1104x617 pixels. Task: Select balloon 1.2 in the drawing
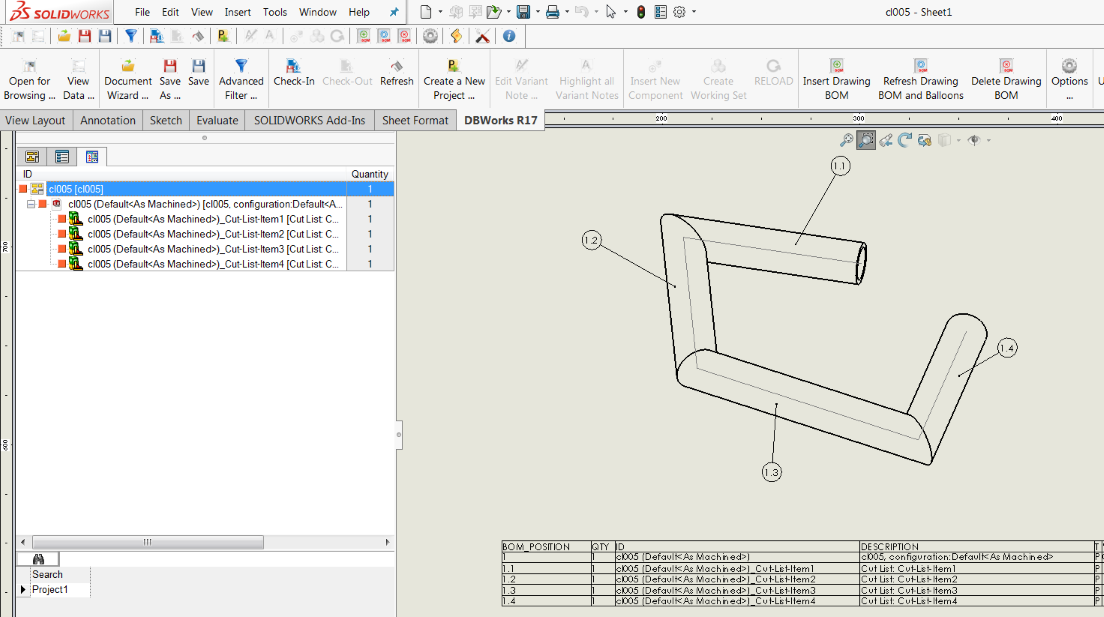coord(591,241)
